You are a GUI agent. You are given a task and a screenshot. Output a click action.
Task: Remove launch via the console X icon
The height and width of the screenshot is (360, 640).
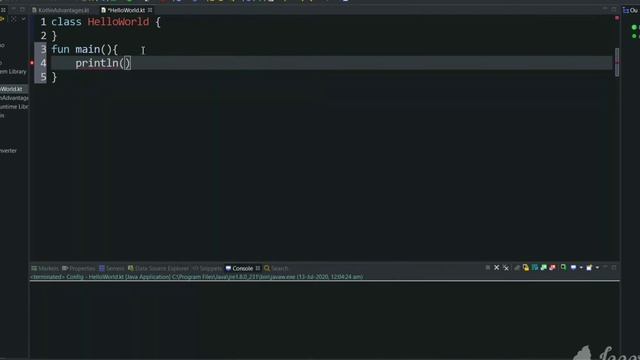pos(497,268)
